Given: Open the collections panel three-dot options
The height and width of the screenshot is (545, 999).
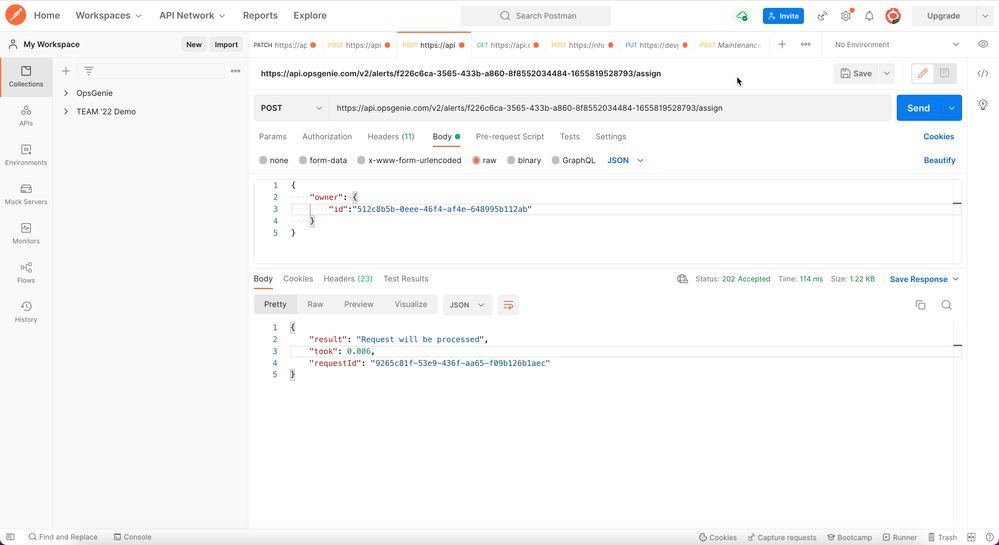Looking at the screenshot, I should click(235, 71).
